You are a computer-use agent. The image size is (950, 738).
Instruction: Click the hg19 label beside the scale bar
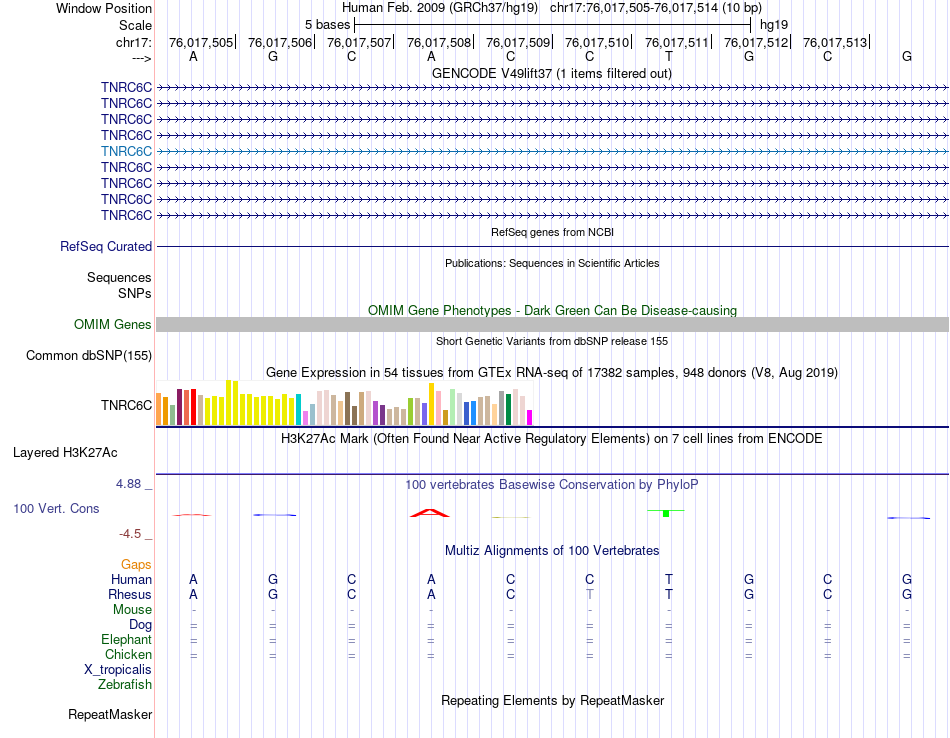[x=774, y=25]
